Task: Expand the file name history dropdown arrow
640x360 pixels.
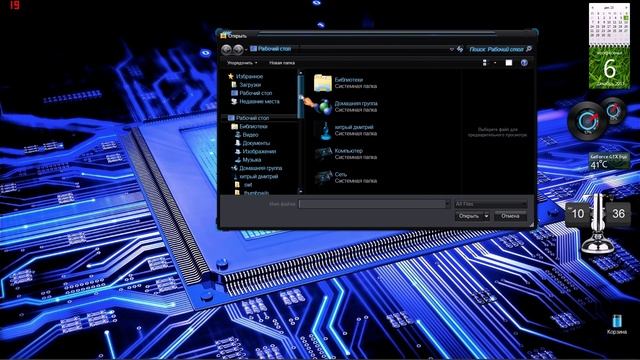Action: [446, 204]
